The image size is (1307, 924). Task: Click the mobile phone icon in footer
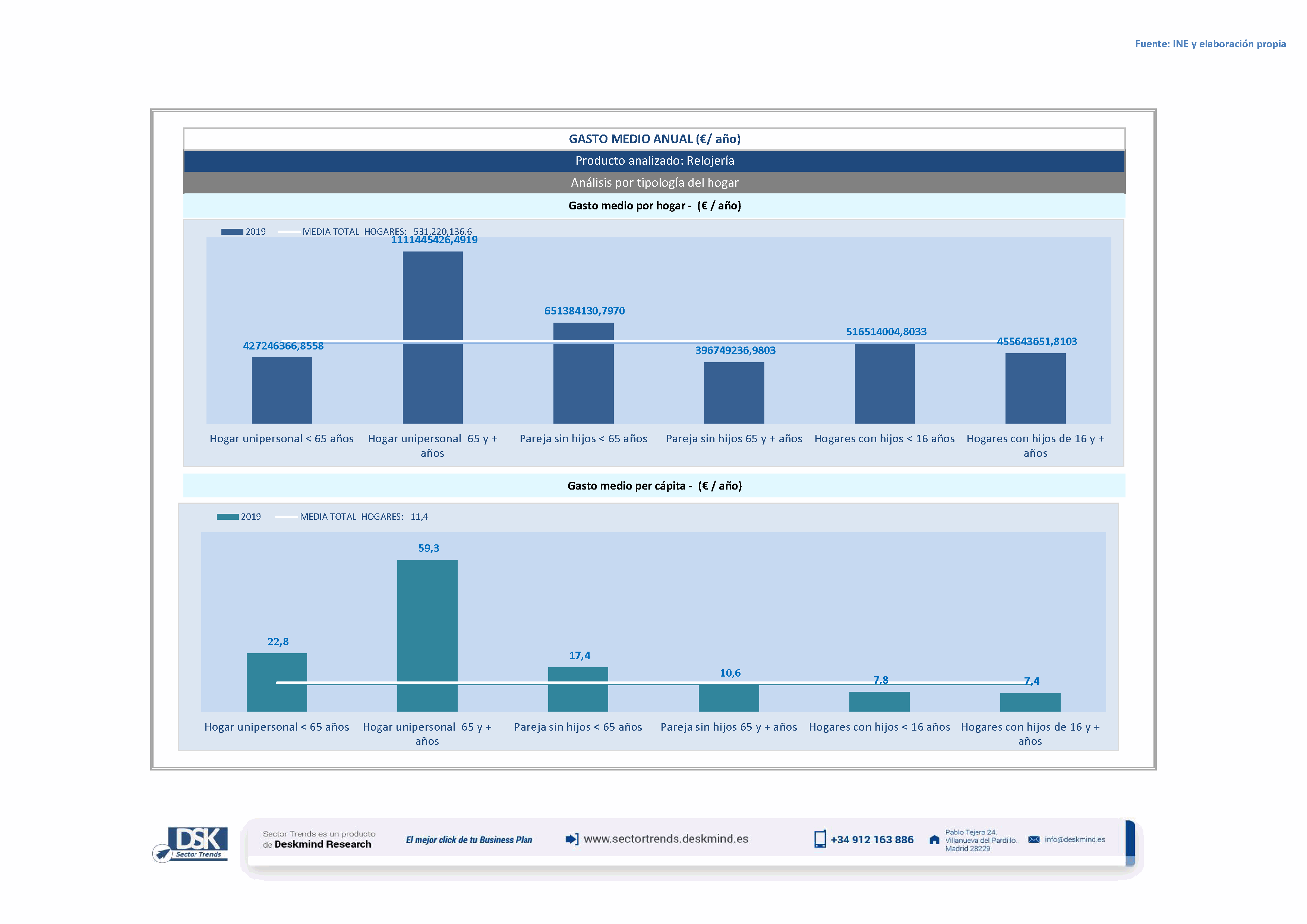[820, 839]
